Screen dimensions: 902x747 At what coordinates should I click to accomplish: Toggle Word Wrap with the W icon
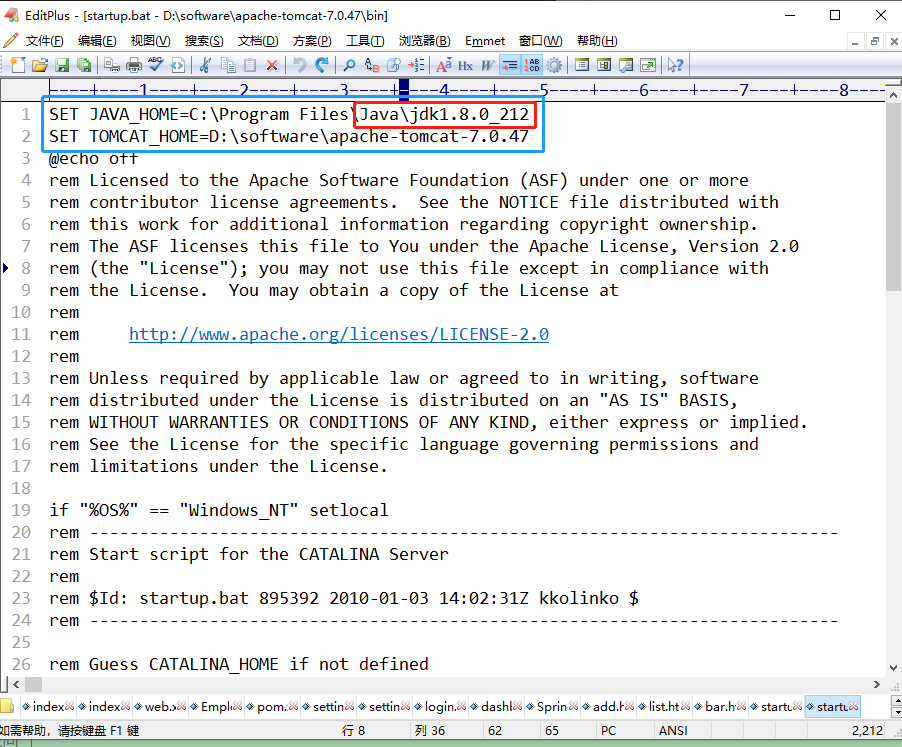click(x=487, y=66)
